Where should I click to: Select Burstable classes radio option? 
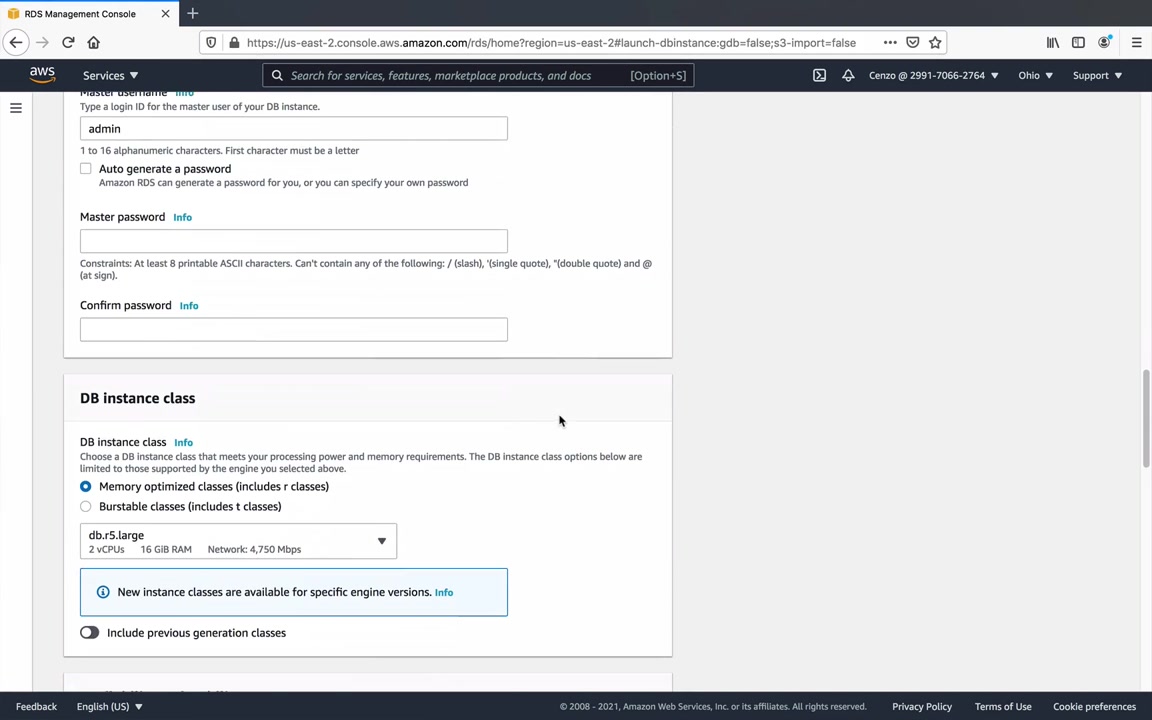(x=86, y=506)
